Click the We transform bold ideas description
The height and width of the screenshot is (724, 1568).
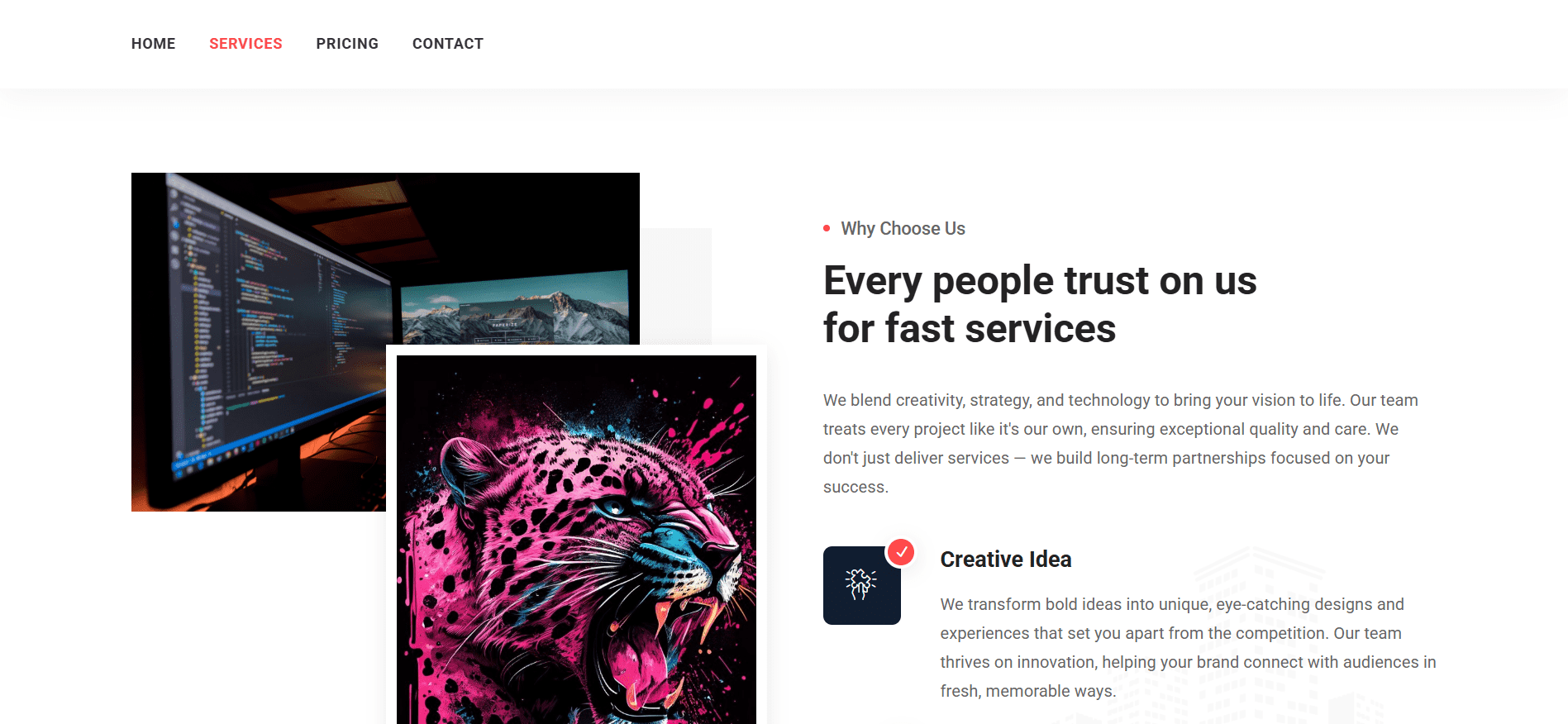(x=1188, y=648)
